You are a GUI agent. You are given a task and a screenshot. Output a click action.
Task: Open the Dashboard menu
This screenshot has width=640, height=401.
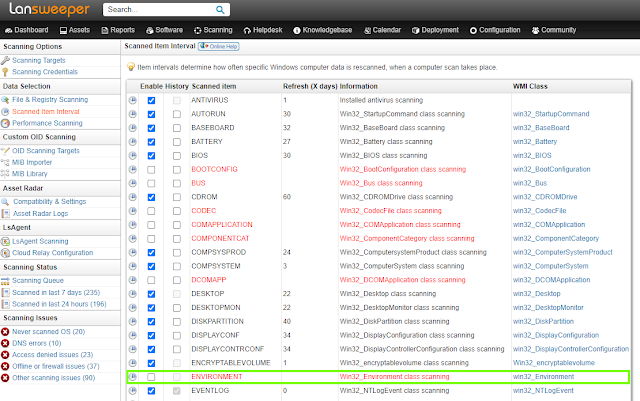tap(27, 30)
